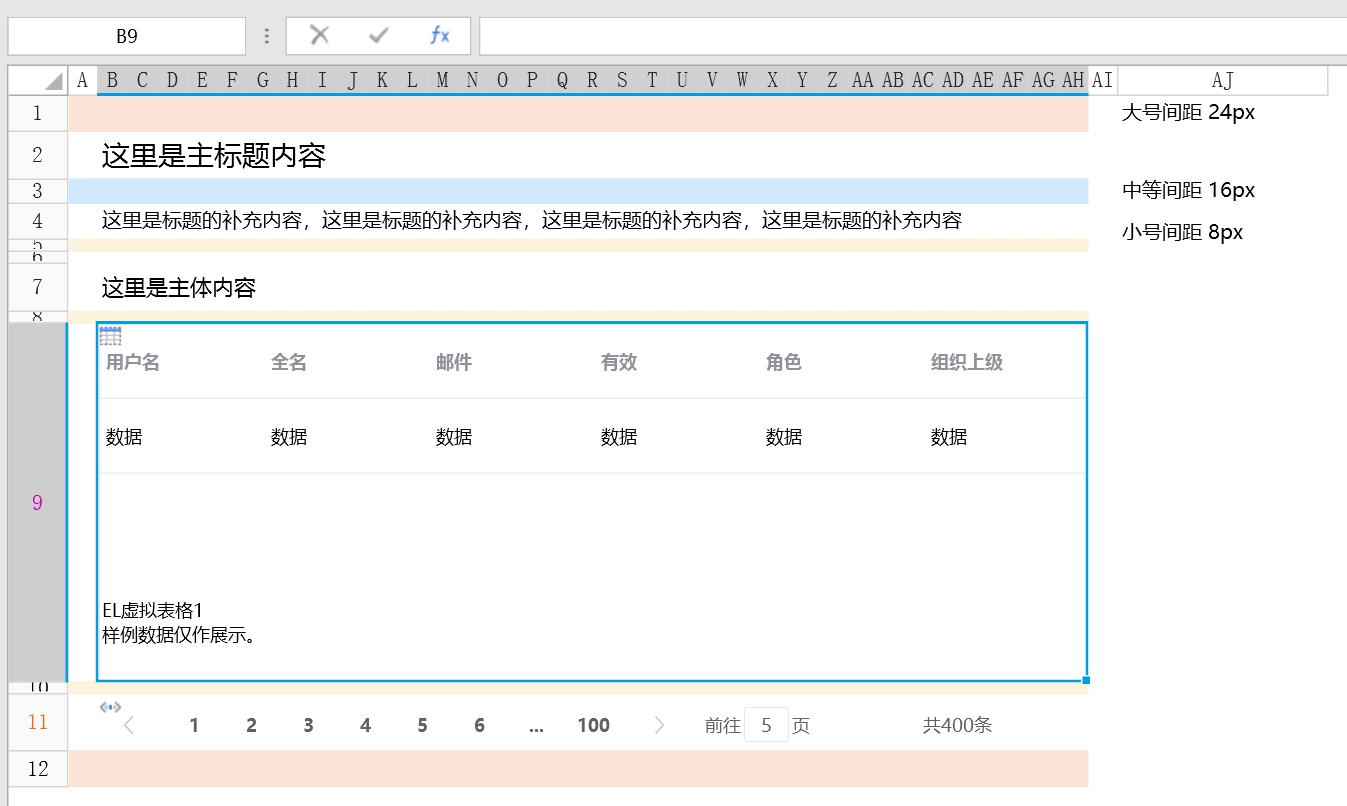Go to next page with right chevron
This screenshot has width=1347, height=806.
point(658,725)
